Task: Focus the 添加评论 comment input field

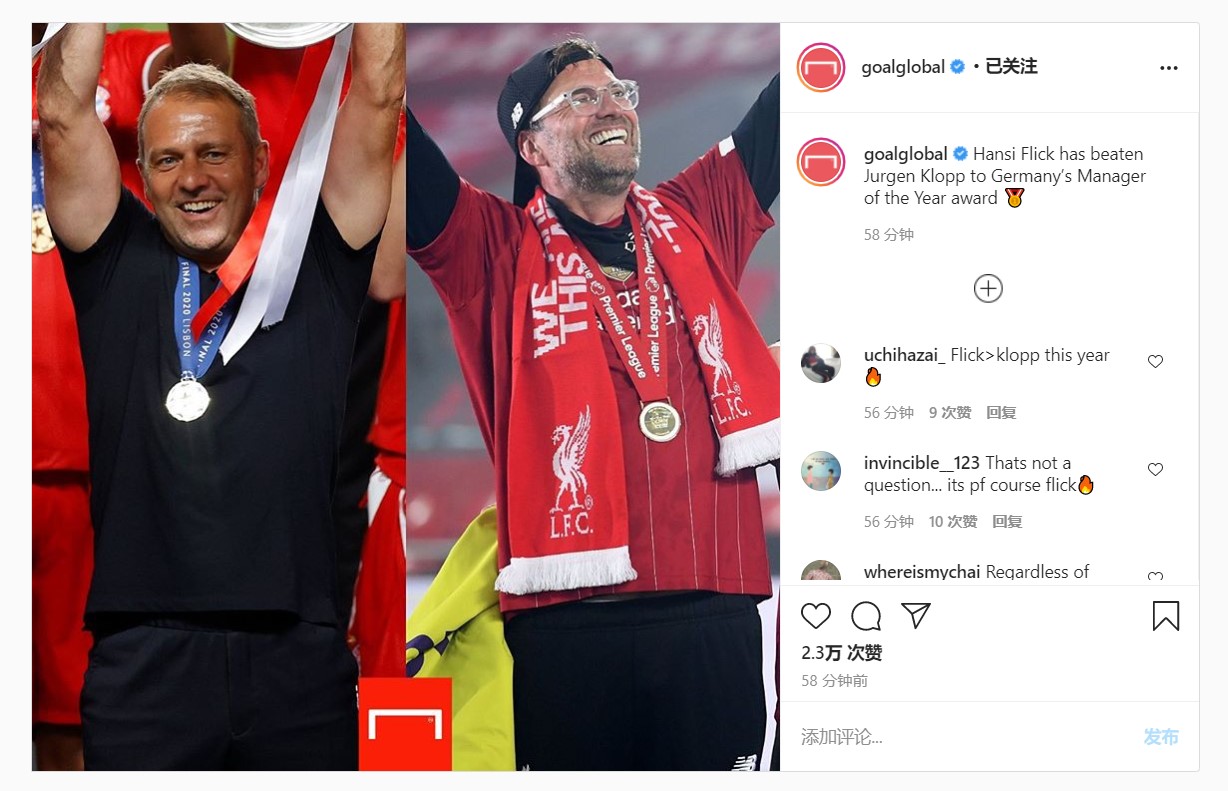Action: 965,737
